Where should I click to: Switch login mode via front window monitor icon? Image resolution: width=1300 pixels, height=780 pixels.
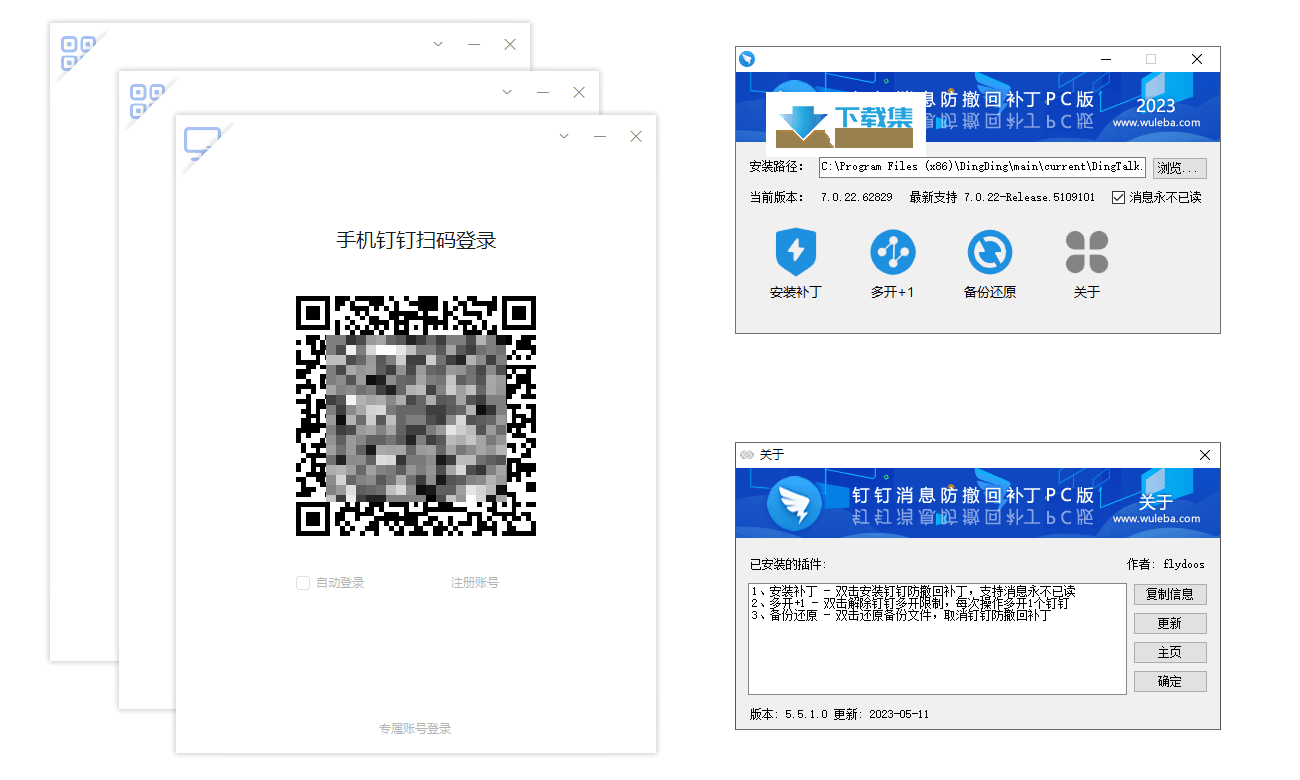click(x=202, y=143)
